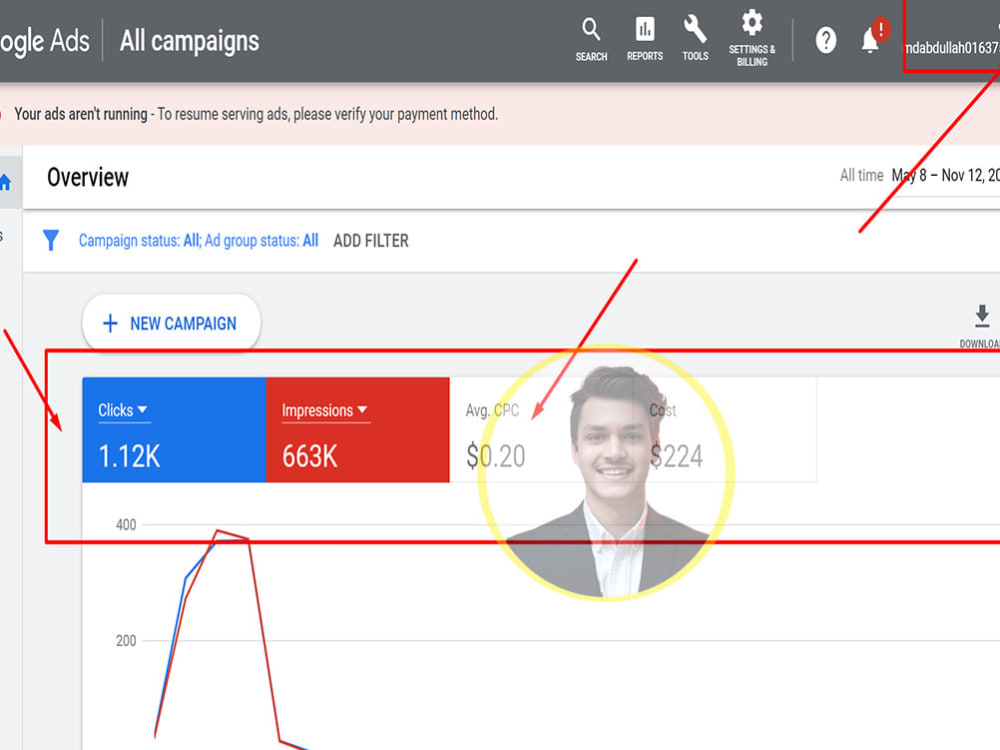Open the Search tool in header

pos(591,40)
